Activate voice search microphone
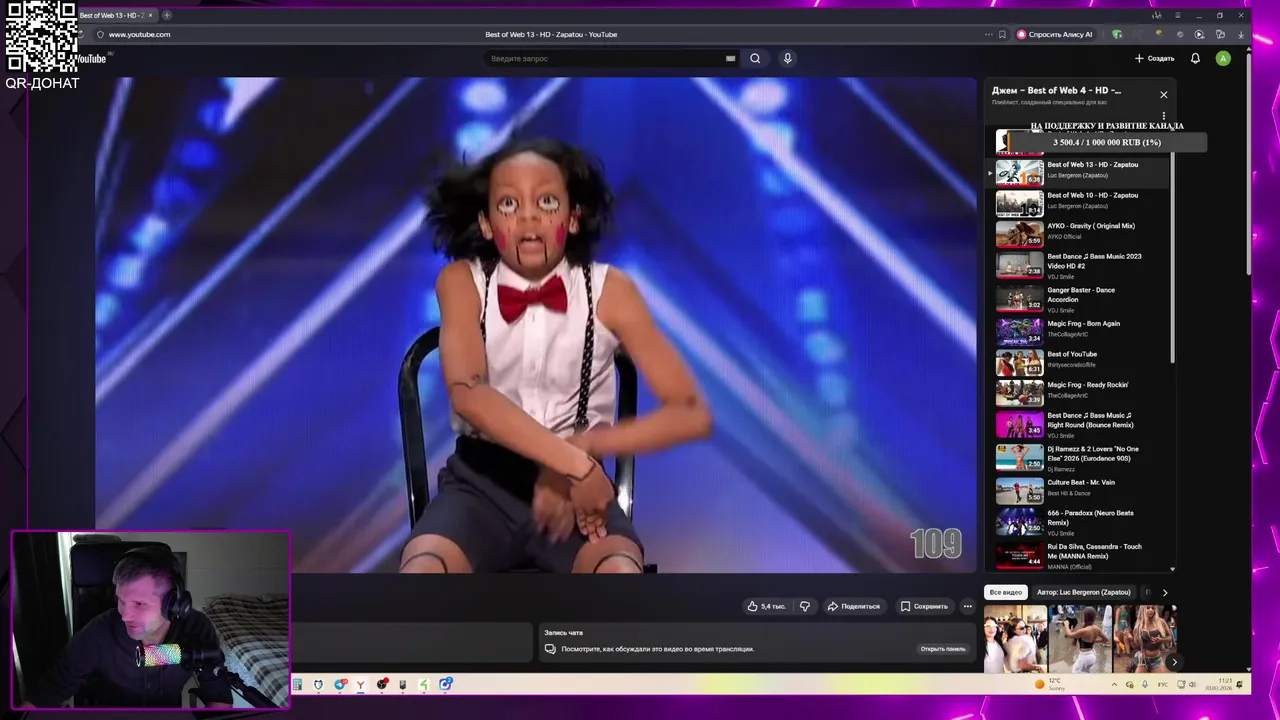This screenshot has height=720, width=1280. click(x=787, y=58)
